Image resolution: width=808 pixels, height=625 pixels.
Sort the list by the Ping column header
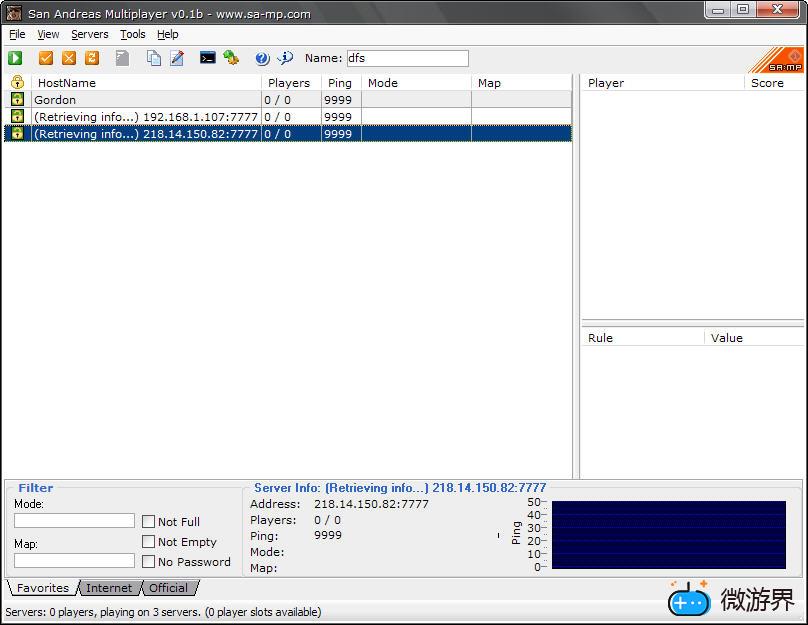[x=341, y=83]
